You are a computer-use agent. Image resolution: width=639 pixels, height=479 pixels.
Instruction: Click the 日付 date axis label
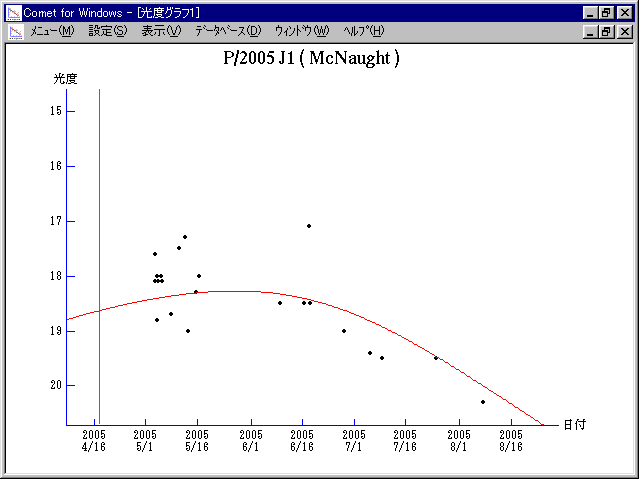pos(574,424)
